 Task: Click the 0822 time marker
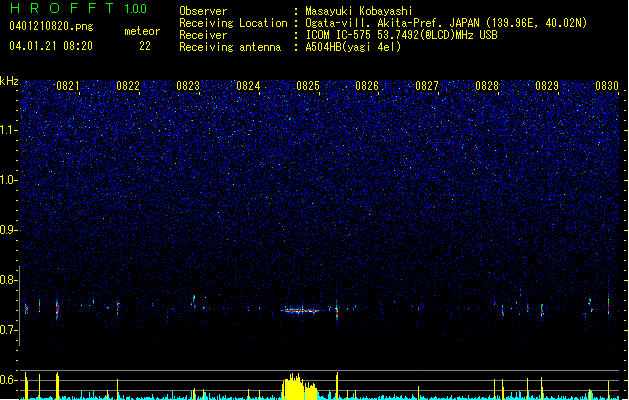click(x=128, y=86)
